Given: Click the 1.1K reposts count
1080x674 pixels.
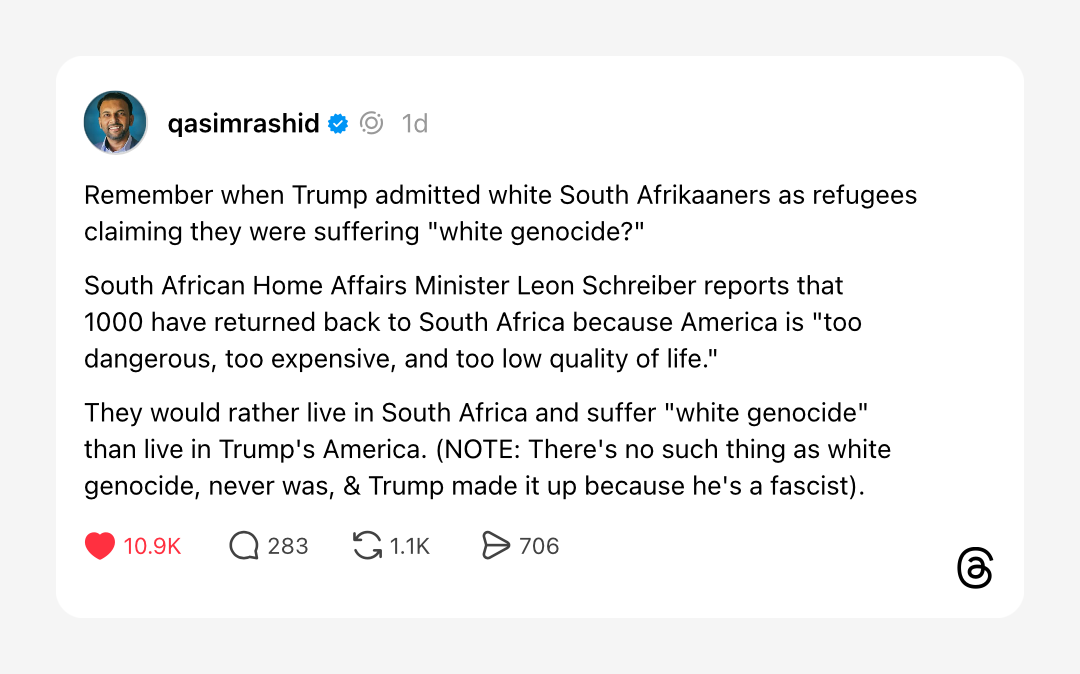Looking at the screenshot, I should tap(410, 546).
